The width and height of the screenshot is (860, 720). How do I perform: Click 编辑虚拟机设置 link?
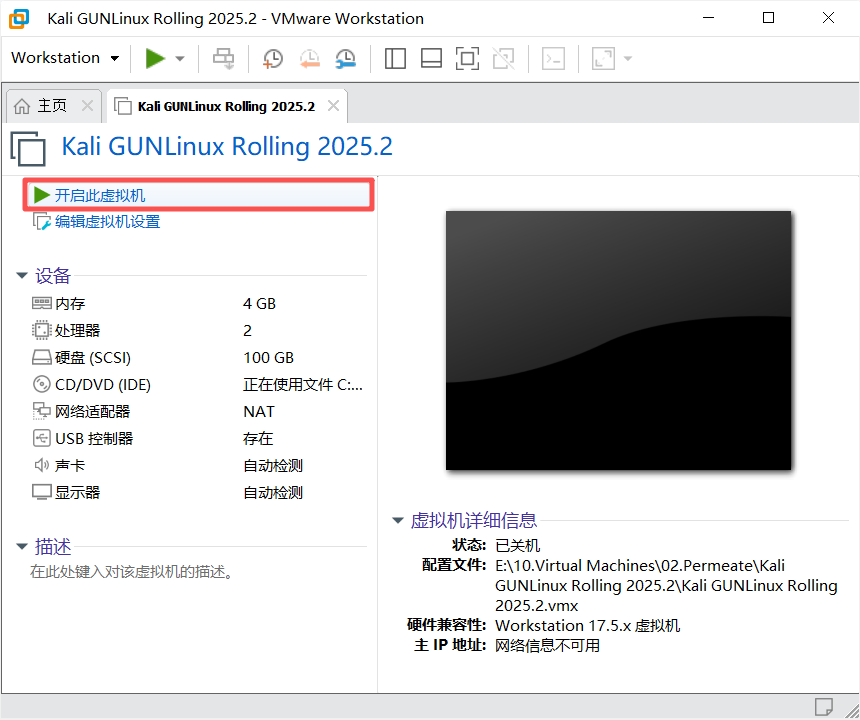(x=108, y=222)
